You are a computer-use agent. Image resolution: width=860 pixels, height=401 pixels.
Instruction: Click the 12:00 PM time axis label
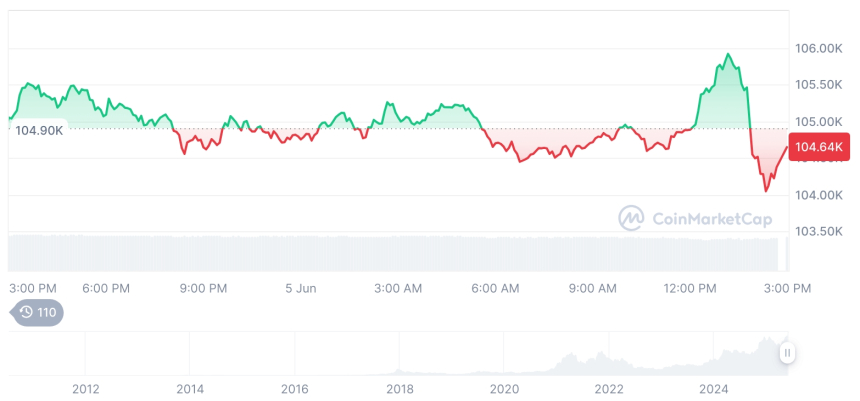(x=690, y=288)
